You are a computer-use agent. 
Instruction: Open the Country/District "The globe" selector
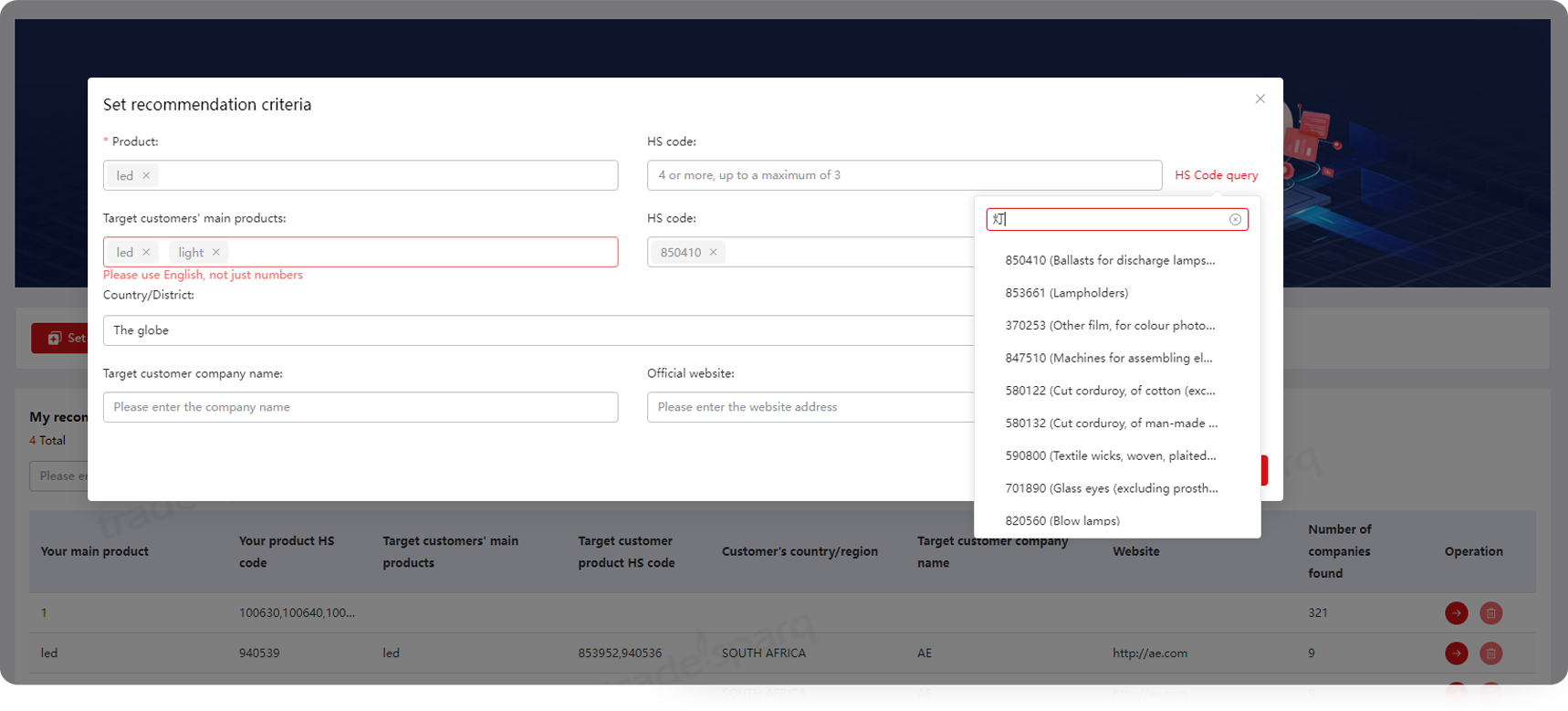coord(538,330)
